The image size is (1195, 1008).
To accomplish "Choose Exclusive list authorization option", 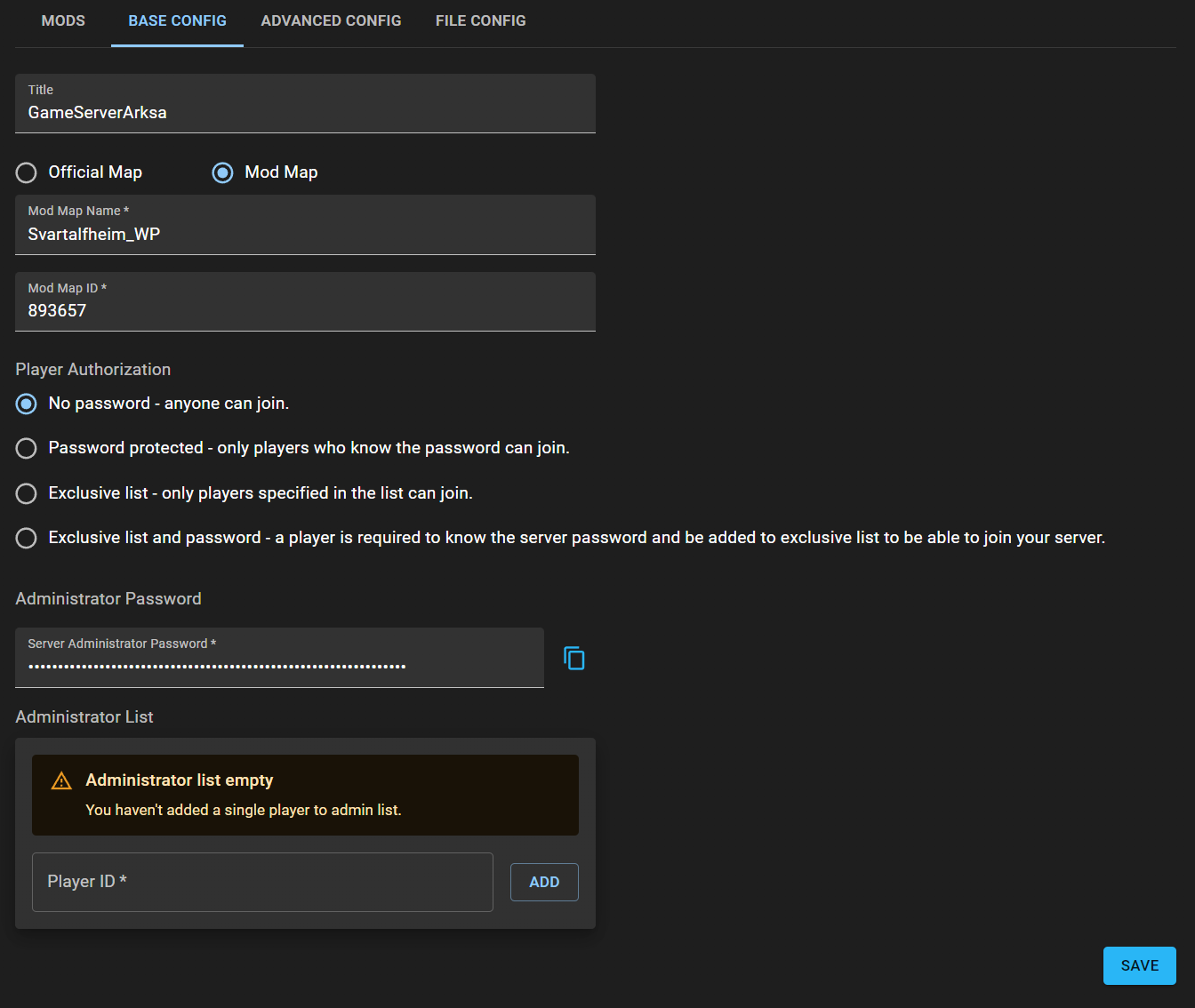I will pyautogui.click(x=27, y=493).
